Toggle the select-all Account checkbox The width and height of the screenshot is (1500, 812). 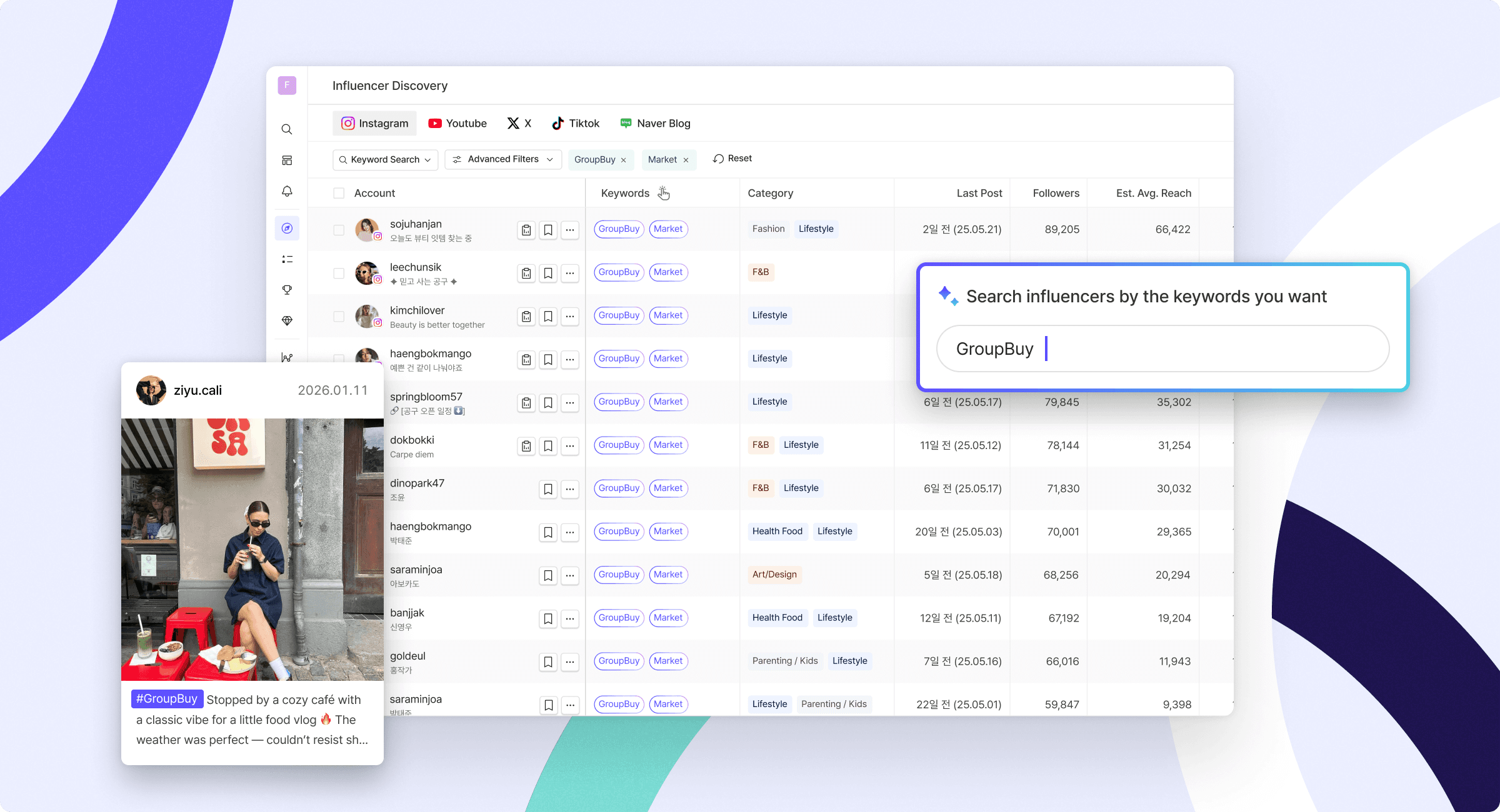click(x=339, y=193)
